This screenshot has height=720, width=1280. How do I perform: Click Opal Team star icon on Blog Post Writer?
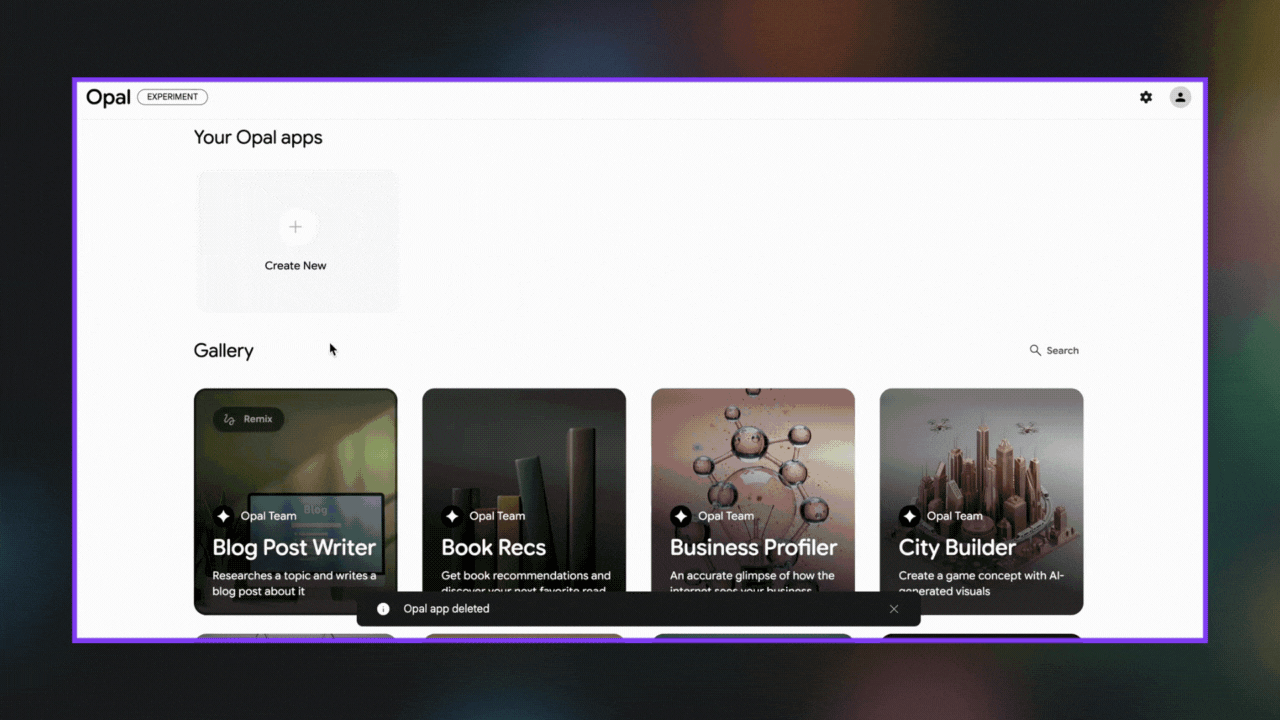coord(223,516)
